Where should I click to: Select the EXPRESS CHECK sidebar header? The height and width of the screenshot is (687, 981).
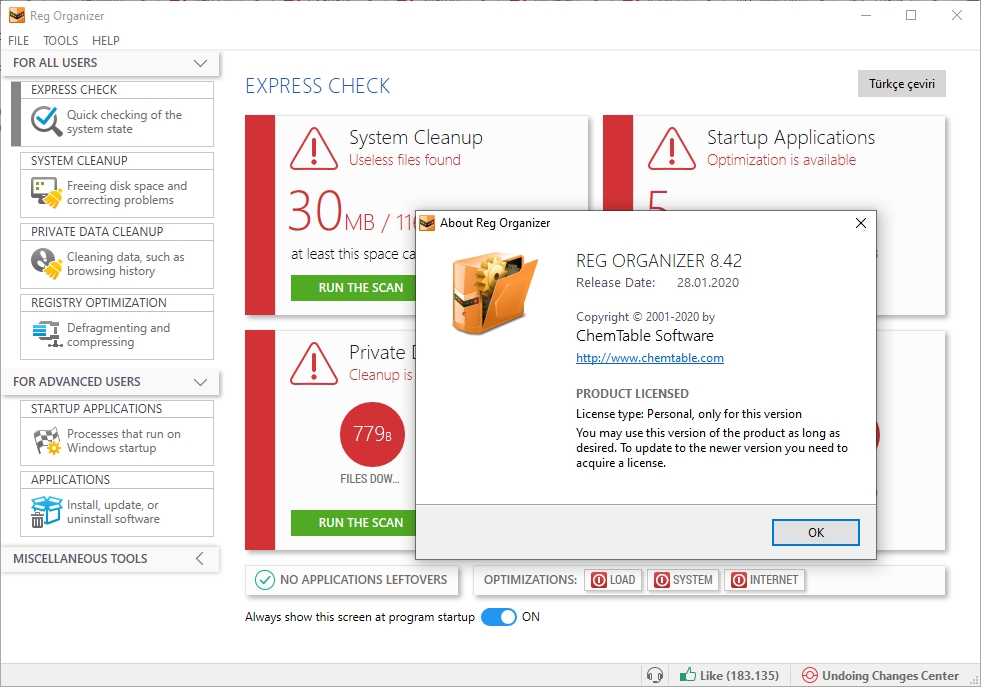tap(116, 89)
